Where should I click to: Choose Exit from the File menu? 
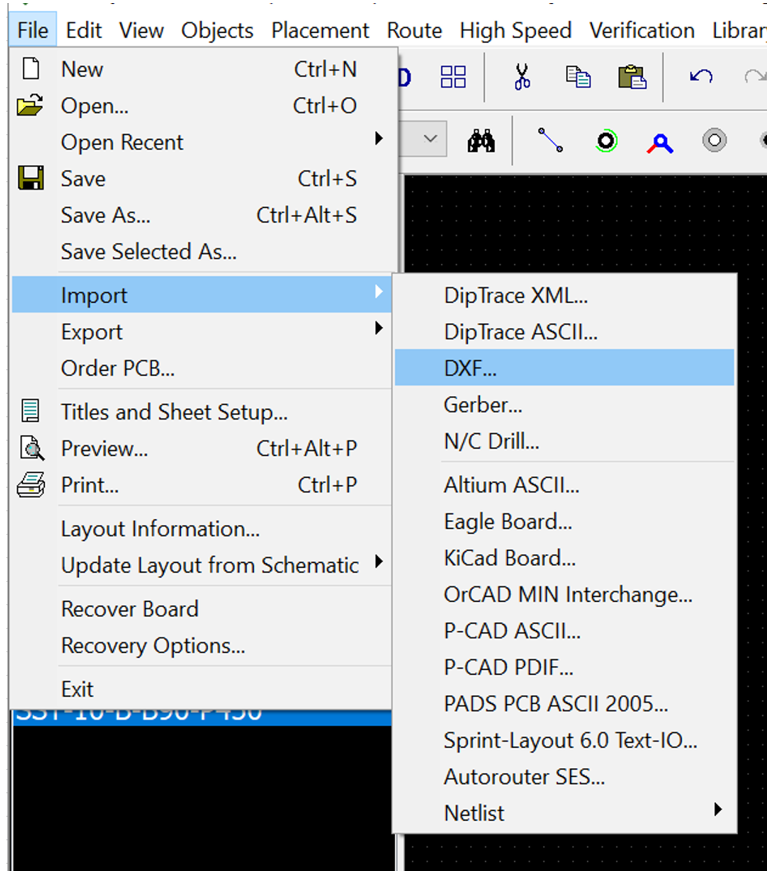click(x=202, y=689)
